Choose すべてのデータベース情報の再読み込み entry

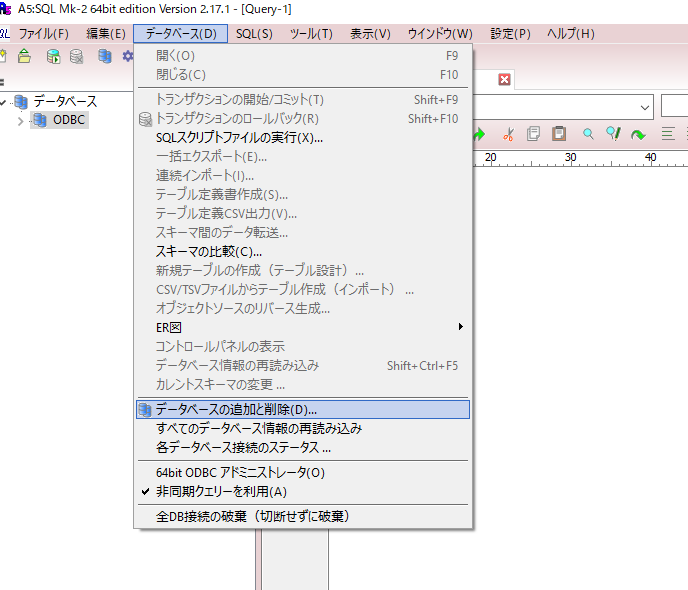click(303, 428)
